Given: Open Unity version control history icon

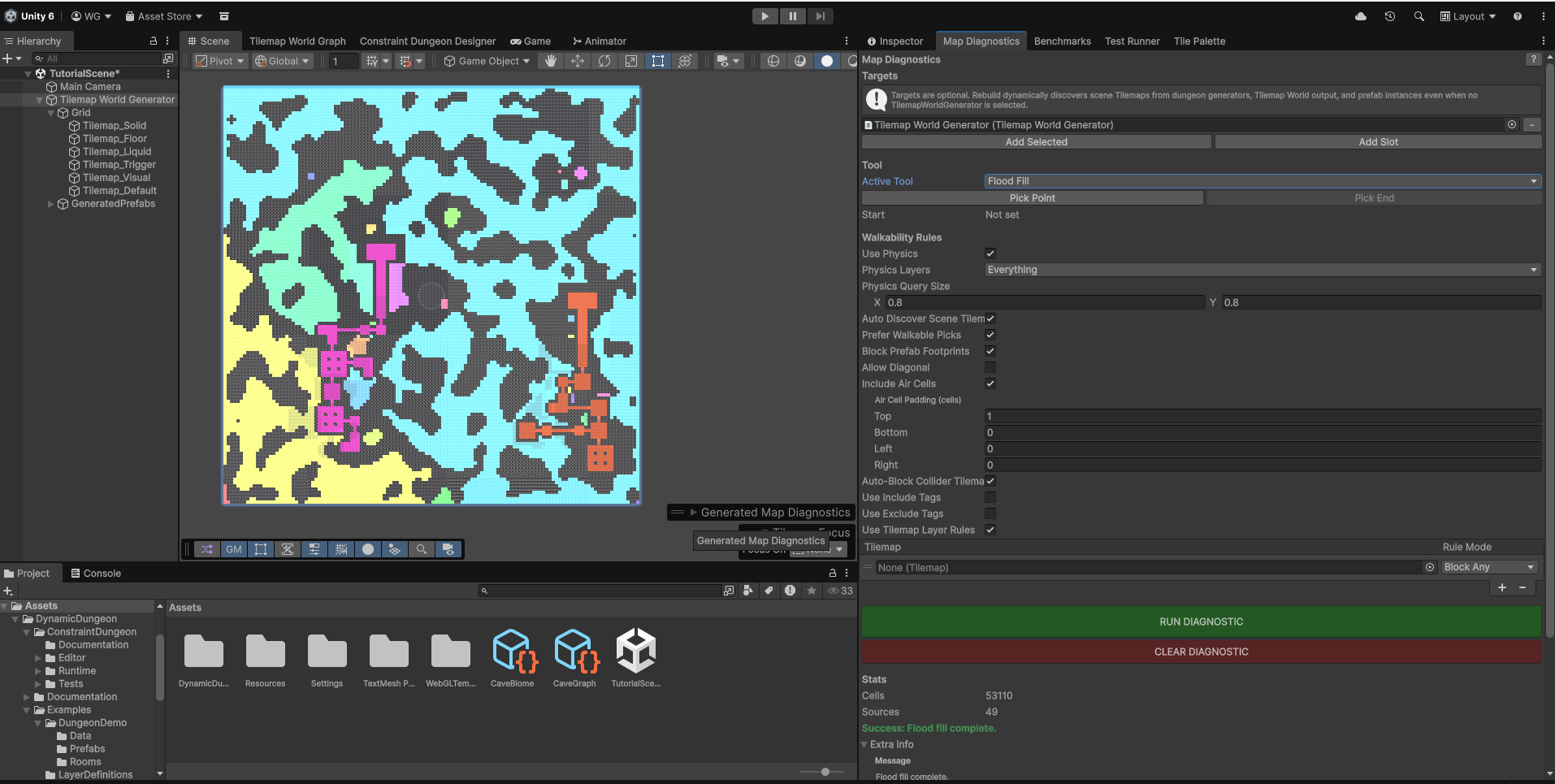Looking at the screenshot, I should pyautogui.click(x=1390, y=16).
